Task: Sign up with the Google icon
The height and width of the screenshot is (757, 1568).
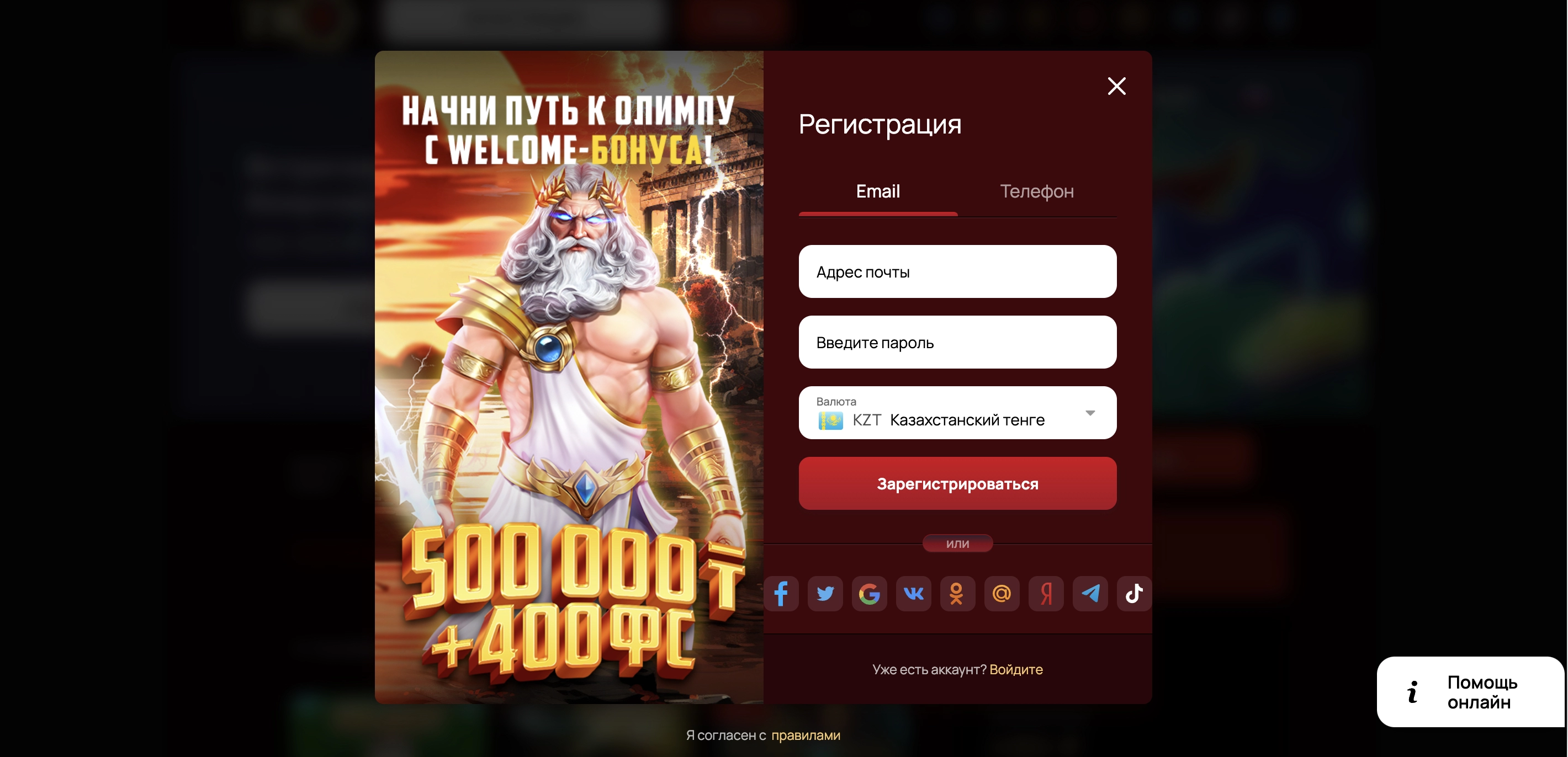Action: 869,593
